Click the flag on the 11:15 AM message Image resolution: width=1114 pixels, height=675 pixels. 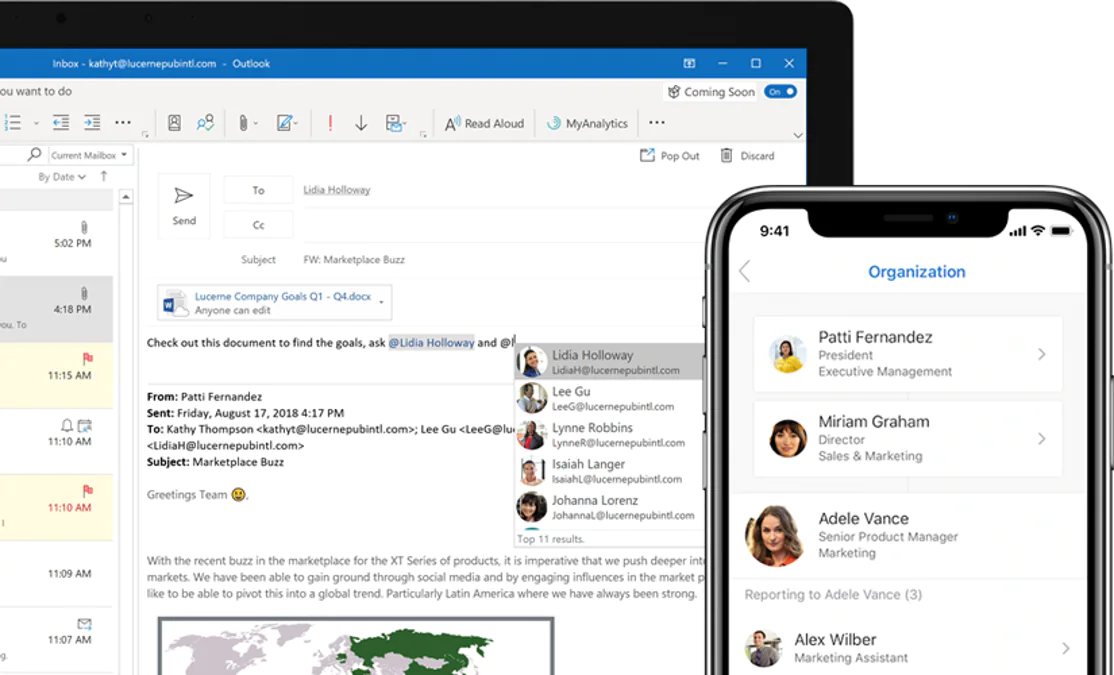(x=87, y=358)
